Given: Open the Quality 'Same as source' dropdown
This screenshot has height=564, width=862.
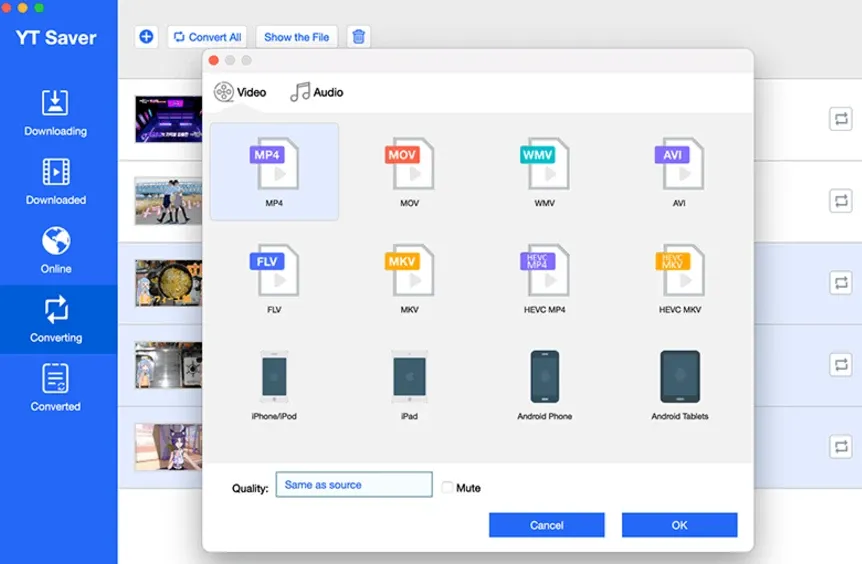Looking at the screenshot, I should tap(354, 484).
